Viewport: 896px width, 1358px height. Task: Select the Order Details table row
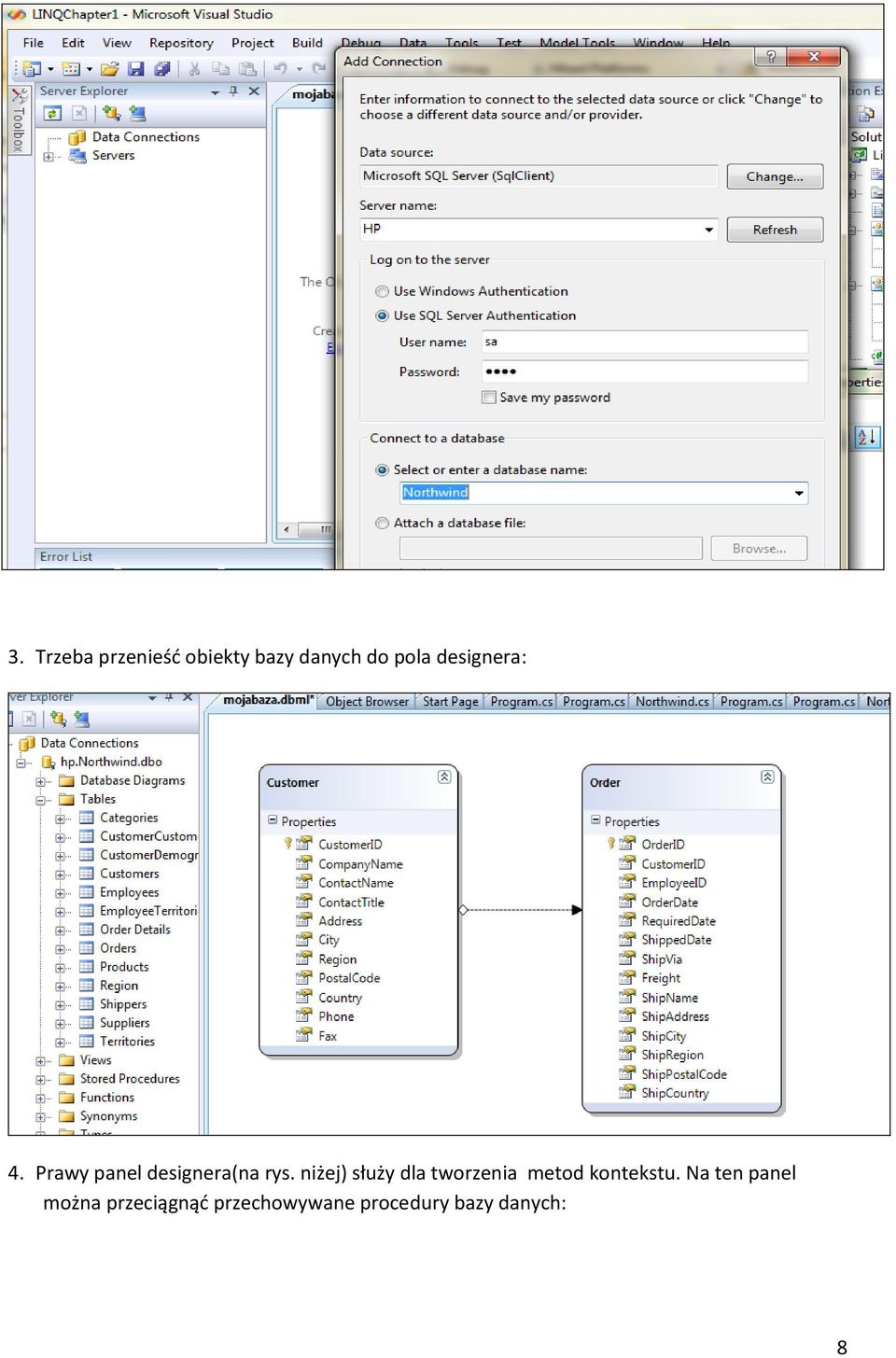point(135,930)
